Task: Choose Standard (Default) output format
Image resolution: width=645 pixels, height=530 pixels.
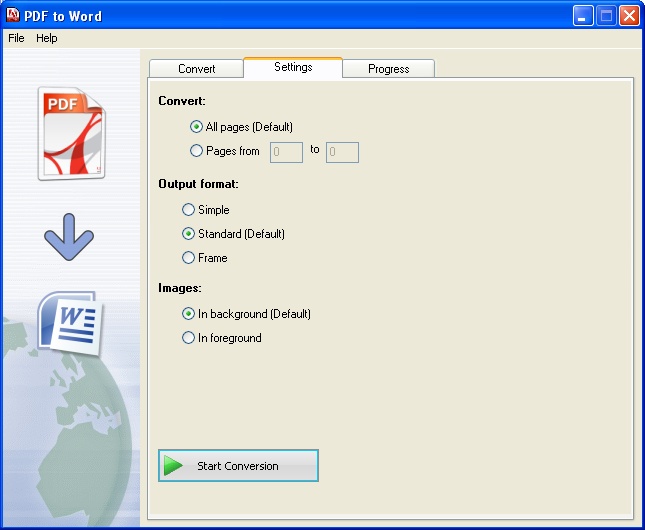Action: (188, 234)
